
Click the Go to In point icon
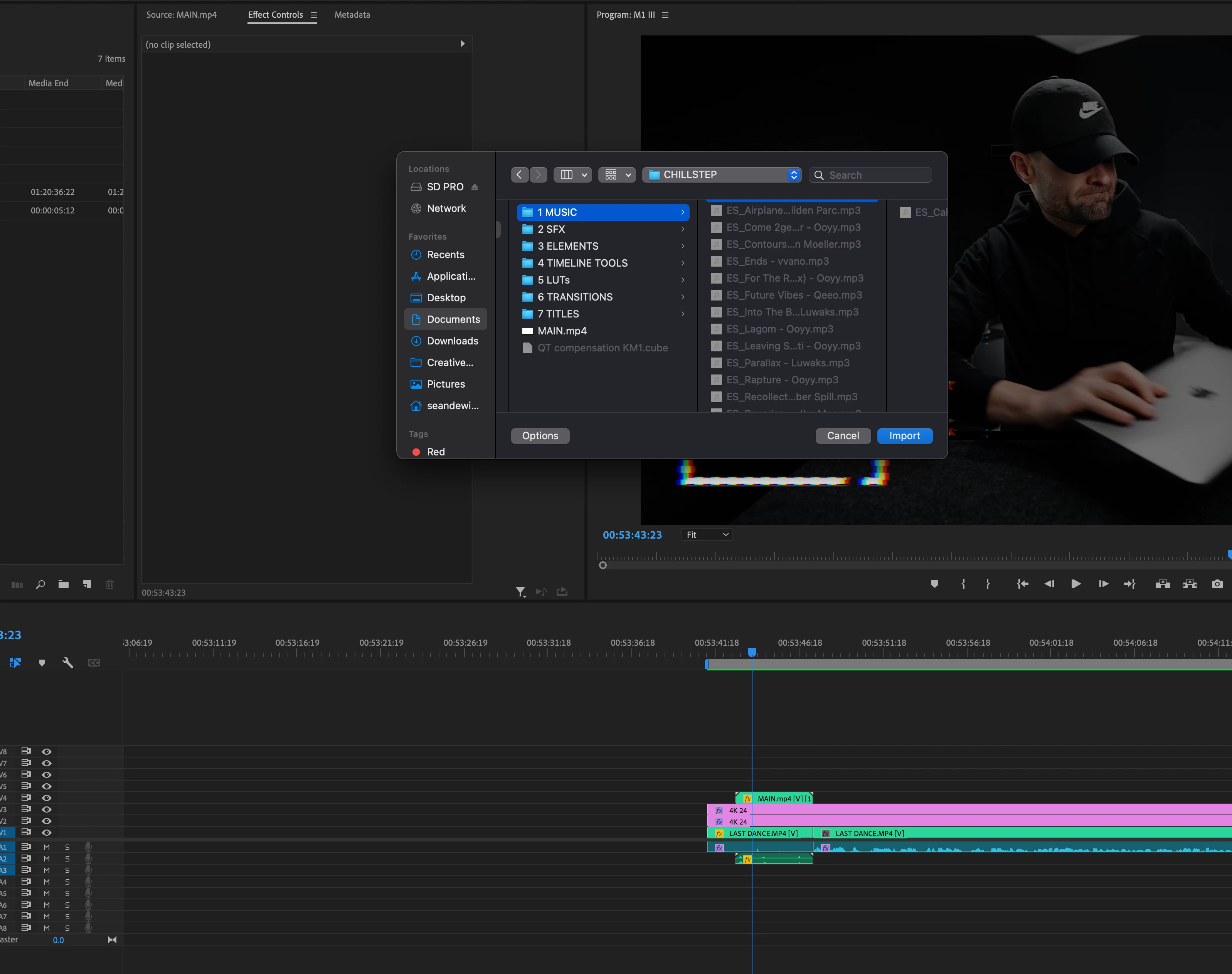tap(1022, 584)
